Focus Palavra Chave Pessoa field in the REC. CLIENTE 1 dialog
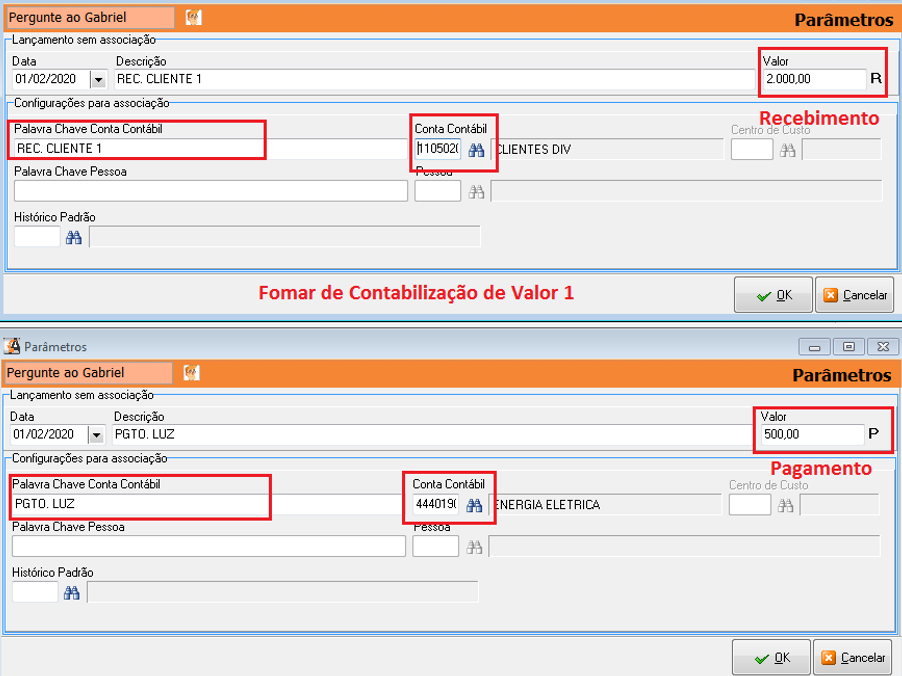The height and width of the screenshot is (676, 902). (211, 191)
